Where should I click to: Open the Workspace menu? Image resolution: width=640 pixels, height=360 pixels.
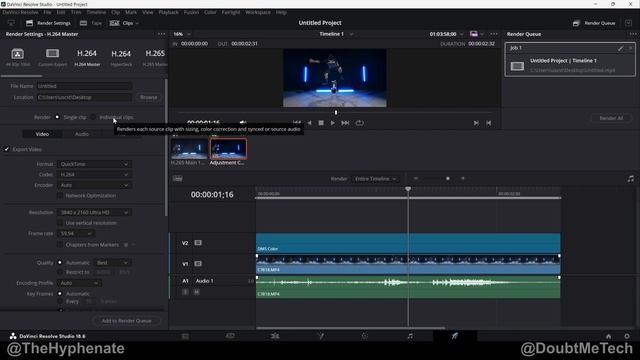click(x=258, y=12)
